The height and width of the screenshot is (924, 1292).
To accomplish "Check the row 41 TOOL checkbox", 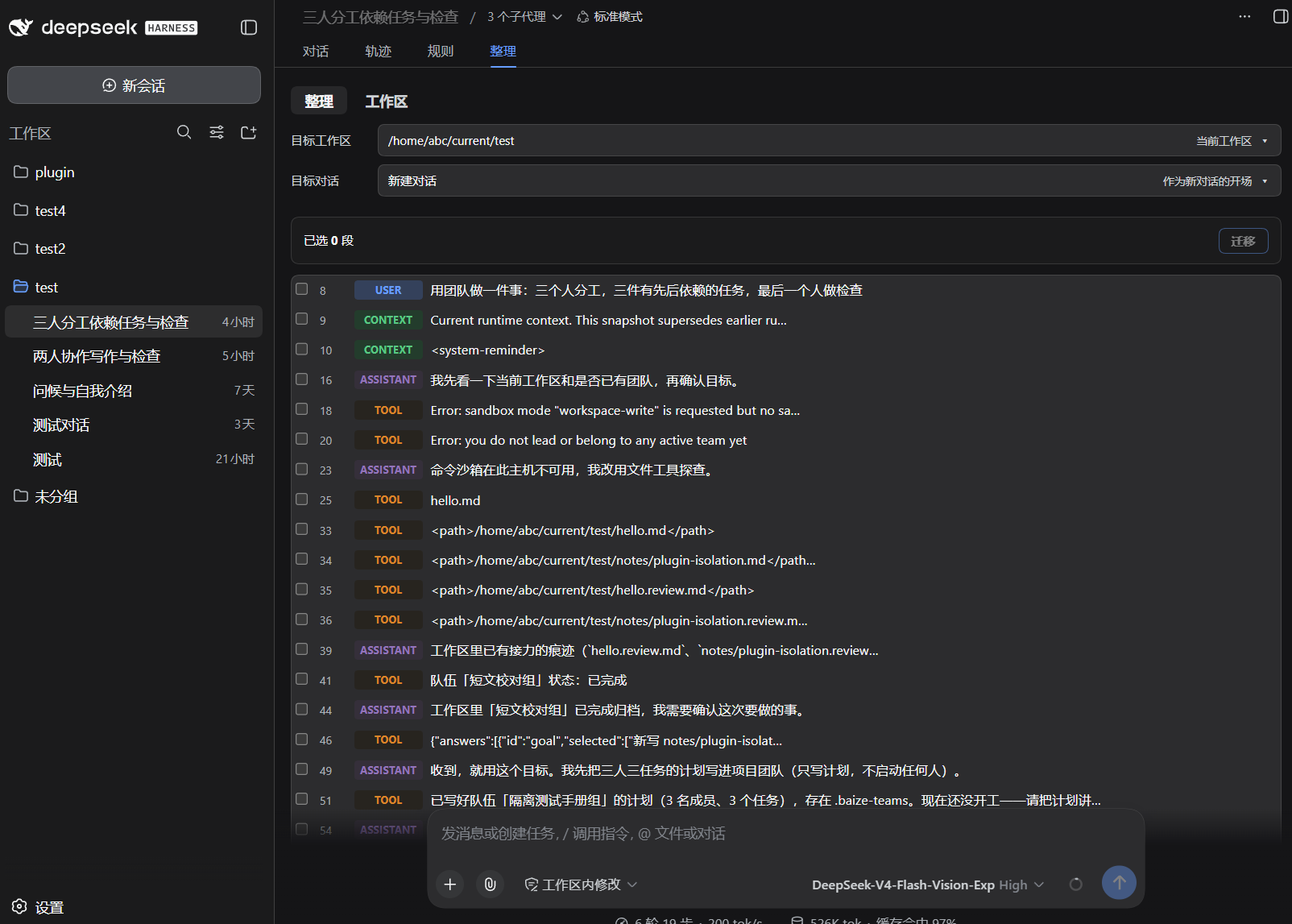I will click(x=302, y=679).
